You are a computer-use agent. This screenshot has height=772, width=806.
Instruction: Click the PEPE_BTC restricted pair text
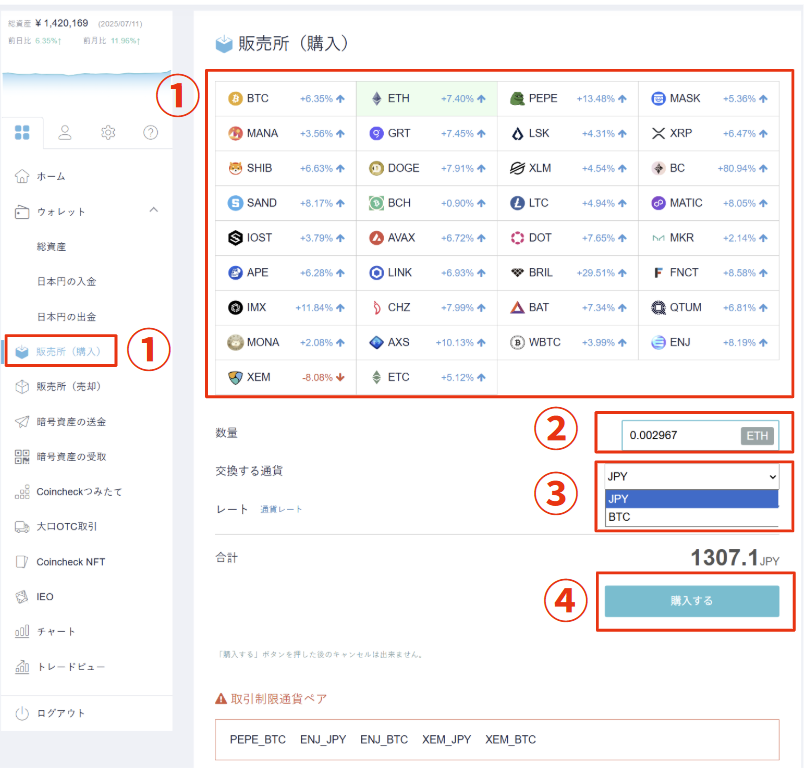(x=258, y=740)
